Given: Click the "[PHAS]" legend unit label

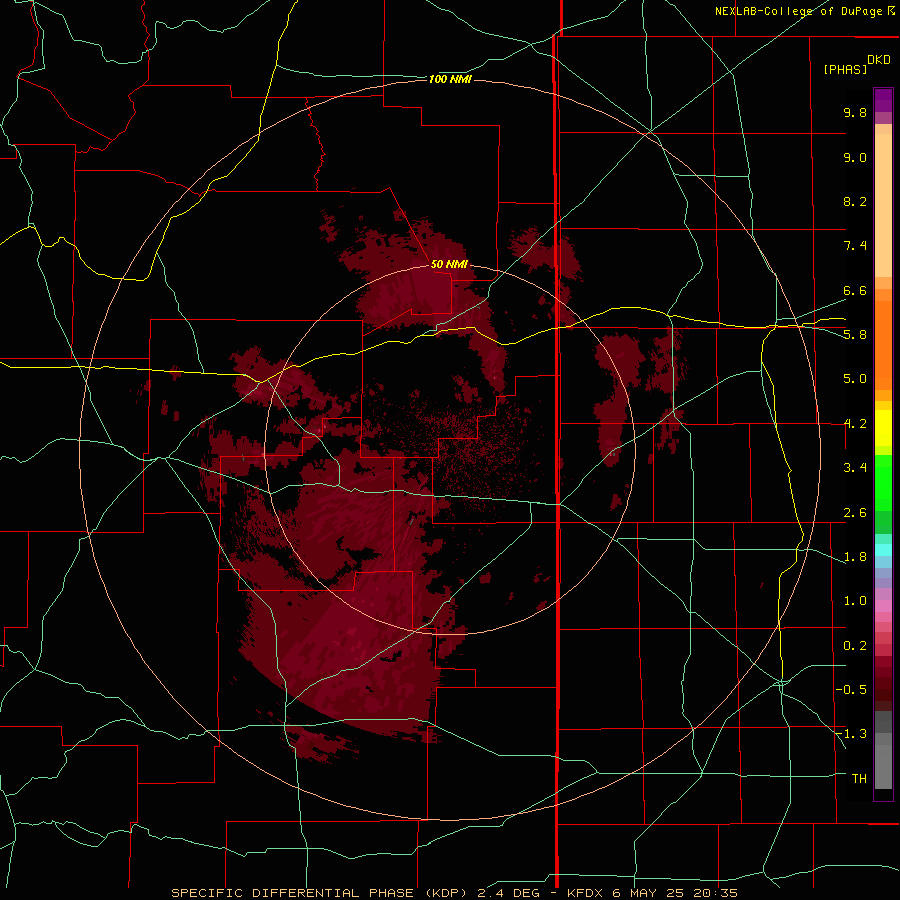Looking at the screenshot, I should [845, 69].
